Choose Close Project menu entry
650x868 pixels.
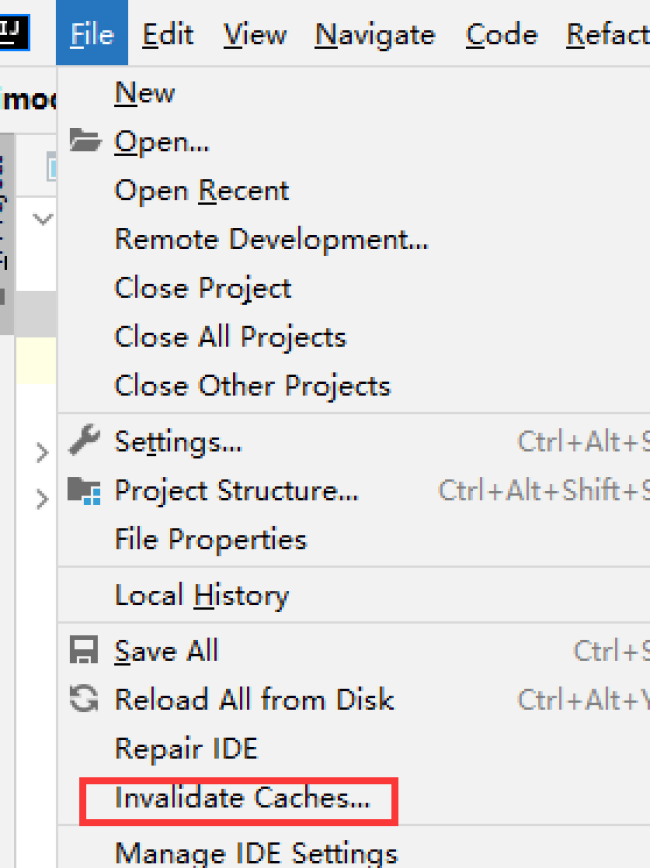[x=203, y=288]
